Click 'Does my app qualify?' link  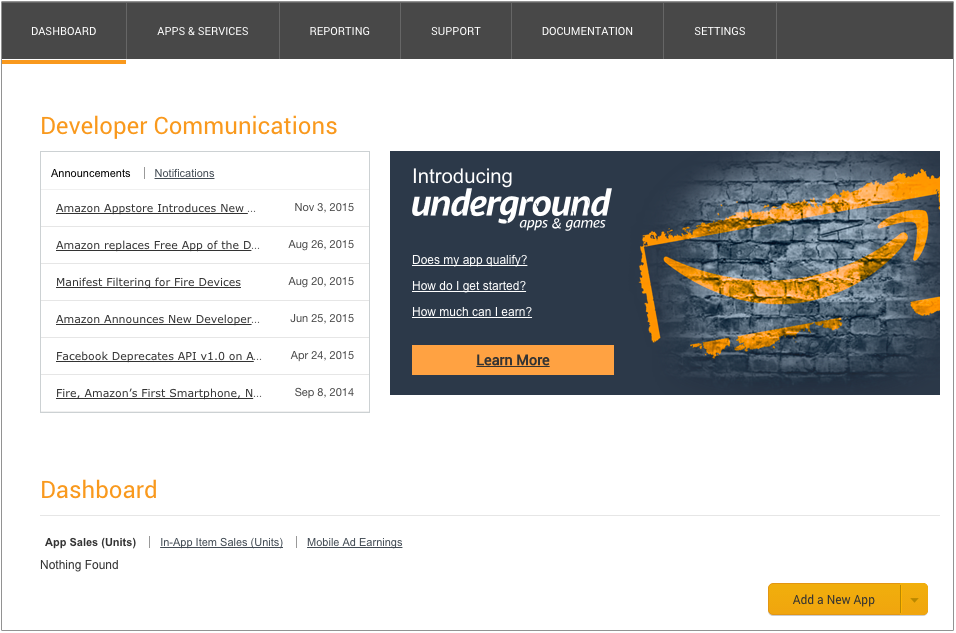(x=469, y=260)
